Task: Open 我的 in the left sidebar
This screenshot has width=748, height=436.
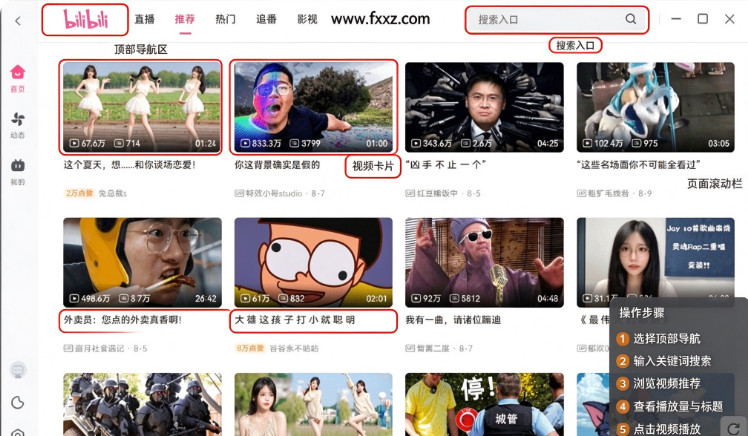Action: (x=18, y=172)
